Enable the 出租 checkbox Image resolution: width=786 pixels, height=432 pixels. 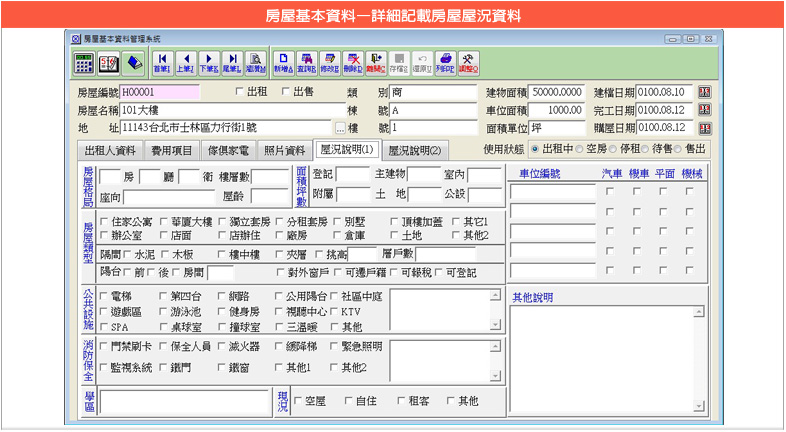[x=239, y=92]
